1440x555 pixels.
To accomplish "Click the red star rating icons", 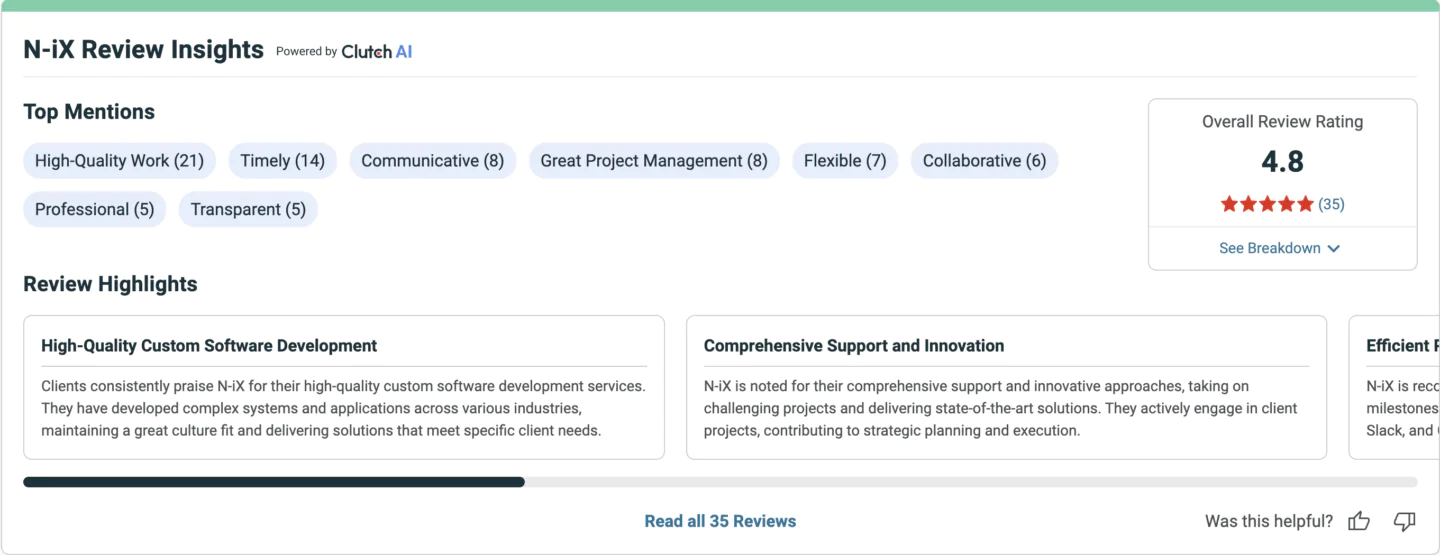I will point(1267,204).
